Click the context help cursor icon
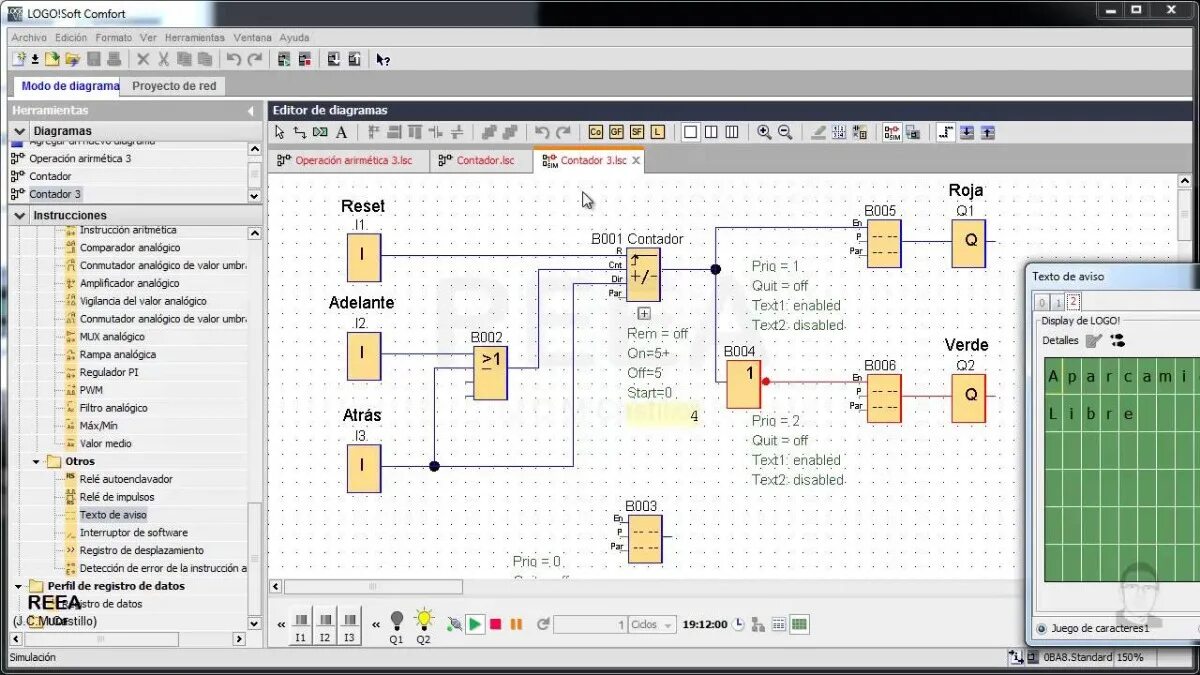Viewport: 1200px width, 675px height. click(382, 60)
